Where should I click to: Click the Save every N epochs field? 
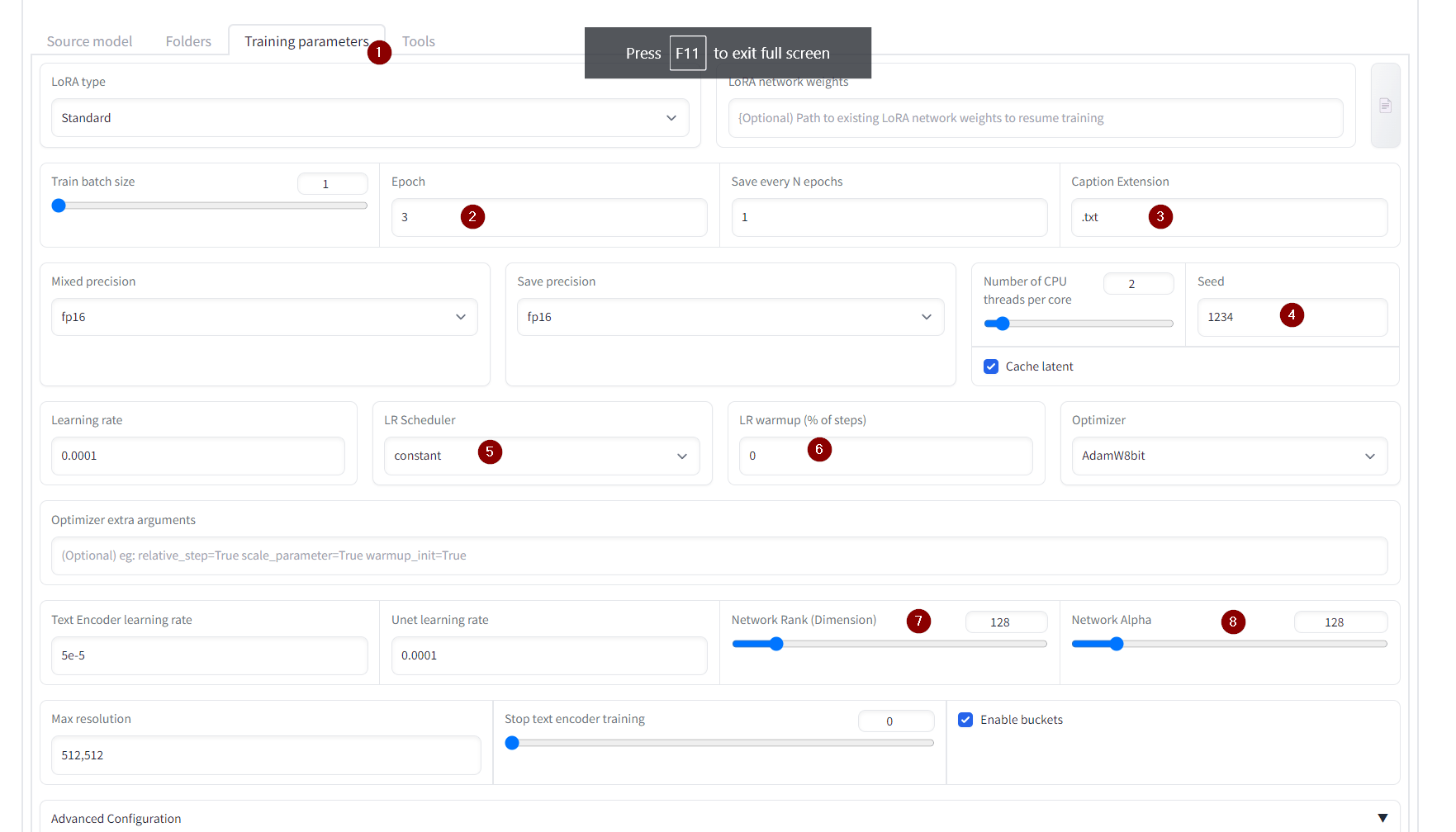click(889, 217)
